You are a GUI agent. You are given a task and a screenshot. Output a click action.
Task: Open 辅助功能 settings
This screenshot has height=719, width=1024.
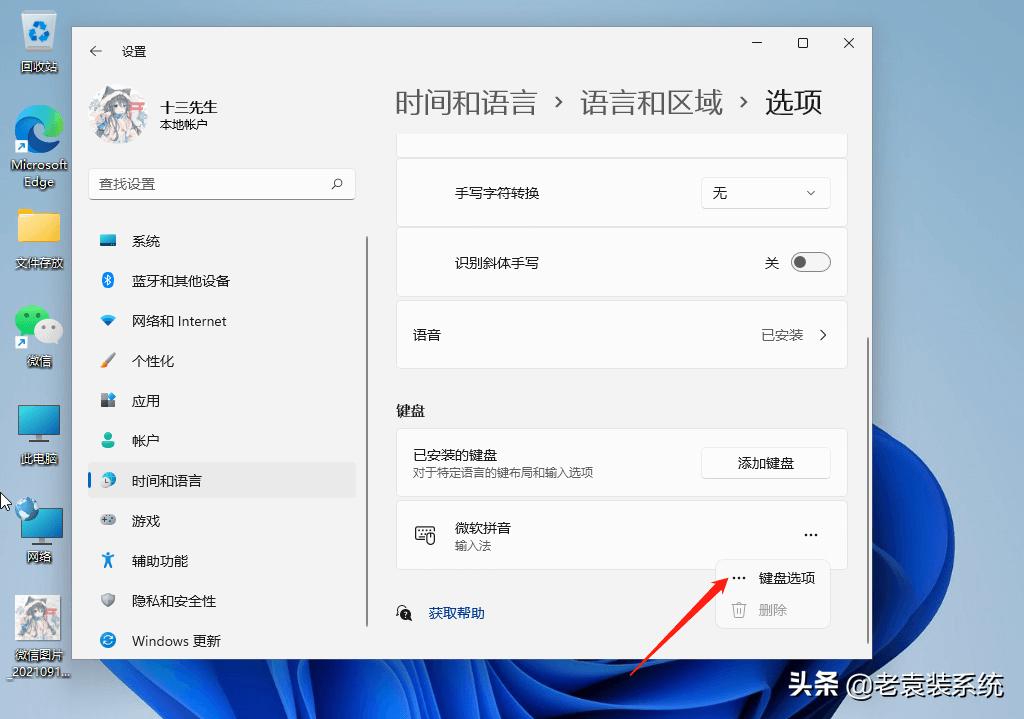coord(164,560)
